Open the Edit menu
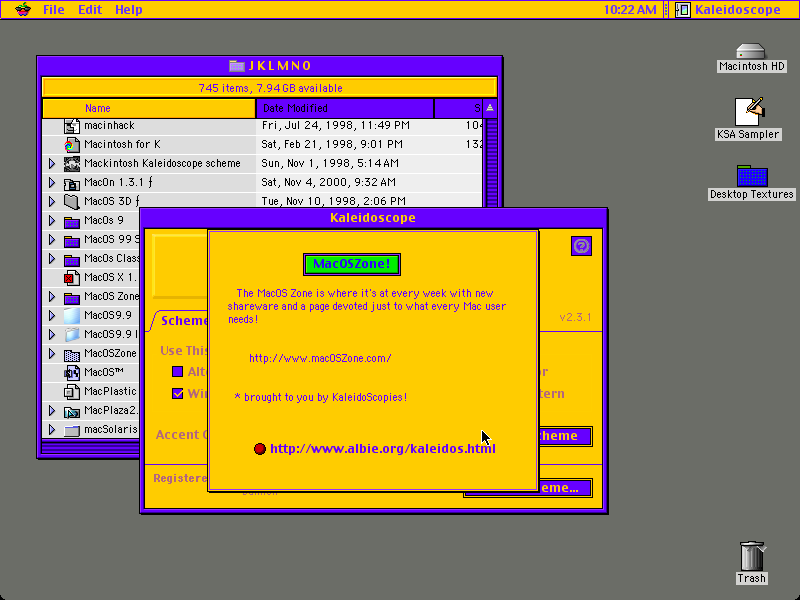The image size is (800, 600). pos(90,10)
